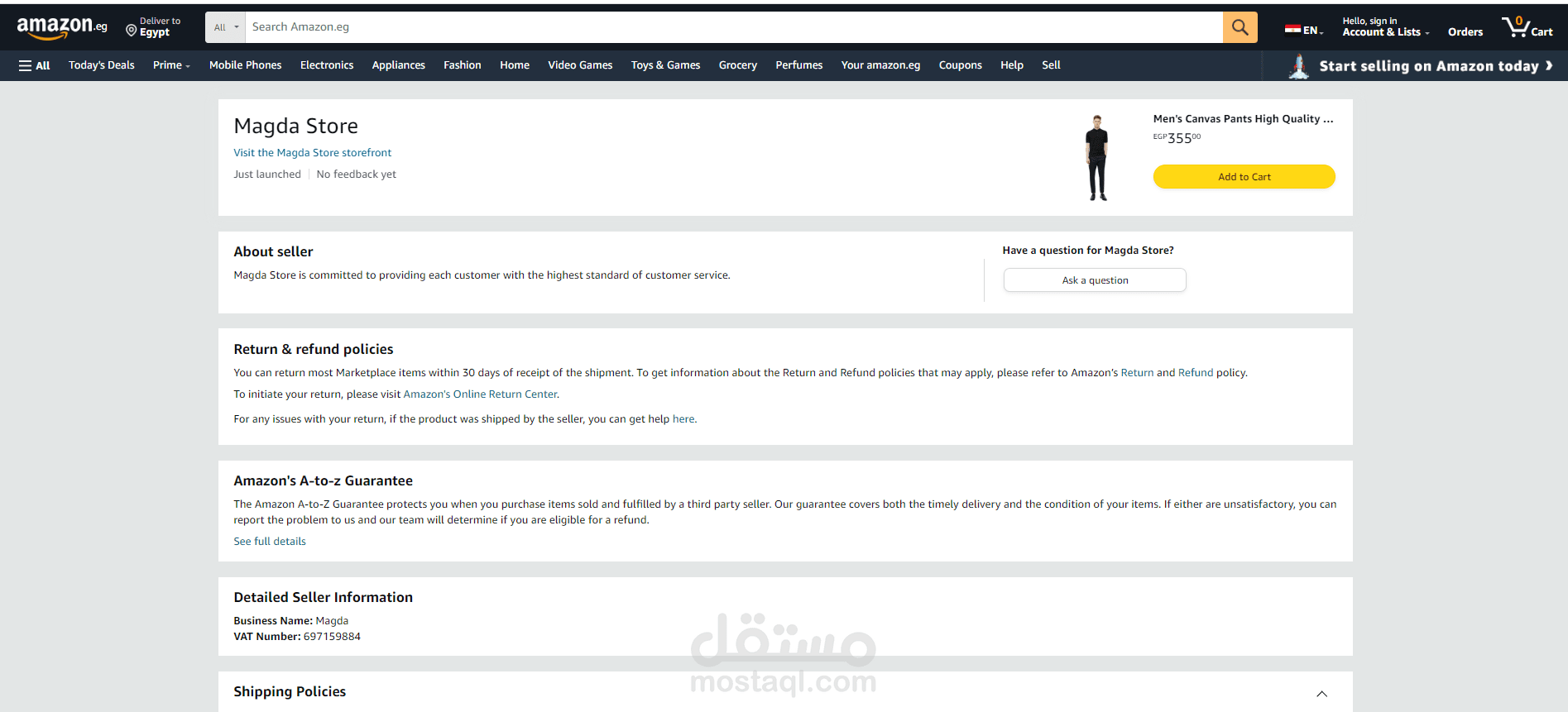The height and width of the screenshot is (712, 1568).
Task: Select Appliances in the navigation bar
Action: 399,65
